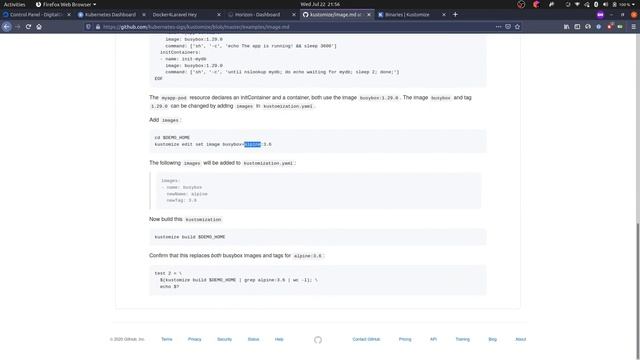Bookmark this page with the star icon
The height and width of the screenshot is (360, 640).
tap(517, 27)
